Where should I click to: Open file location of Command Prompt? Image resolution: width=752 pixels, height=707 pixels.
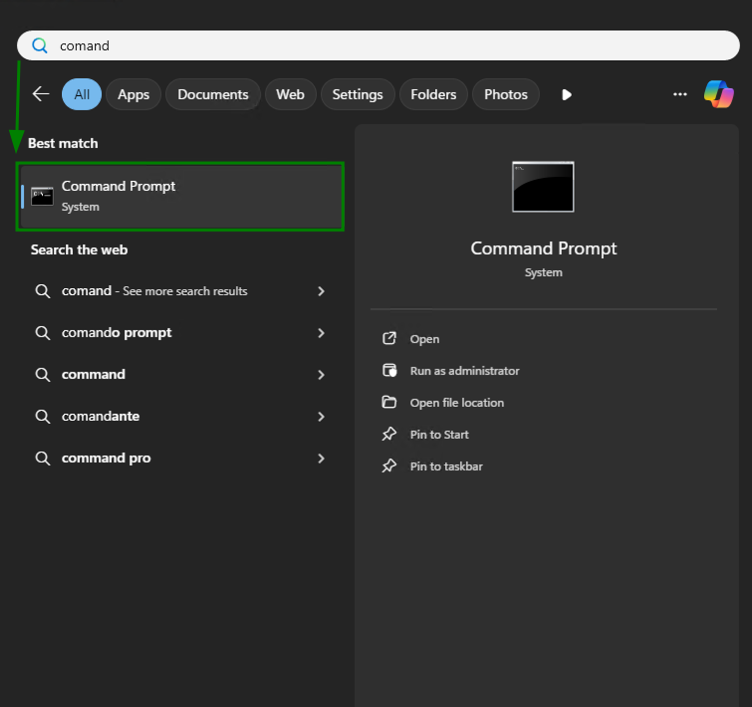(456, 403)
